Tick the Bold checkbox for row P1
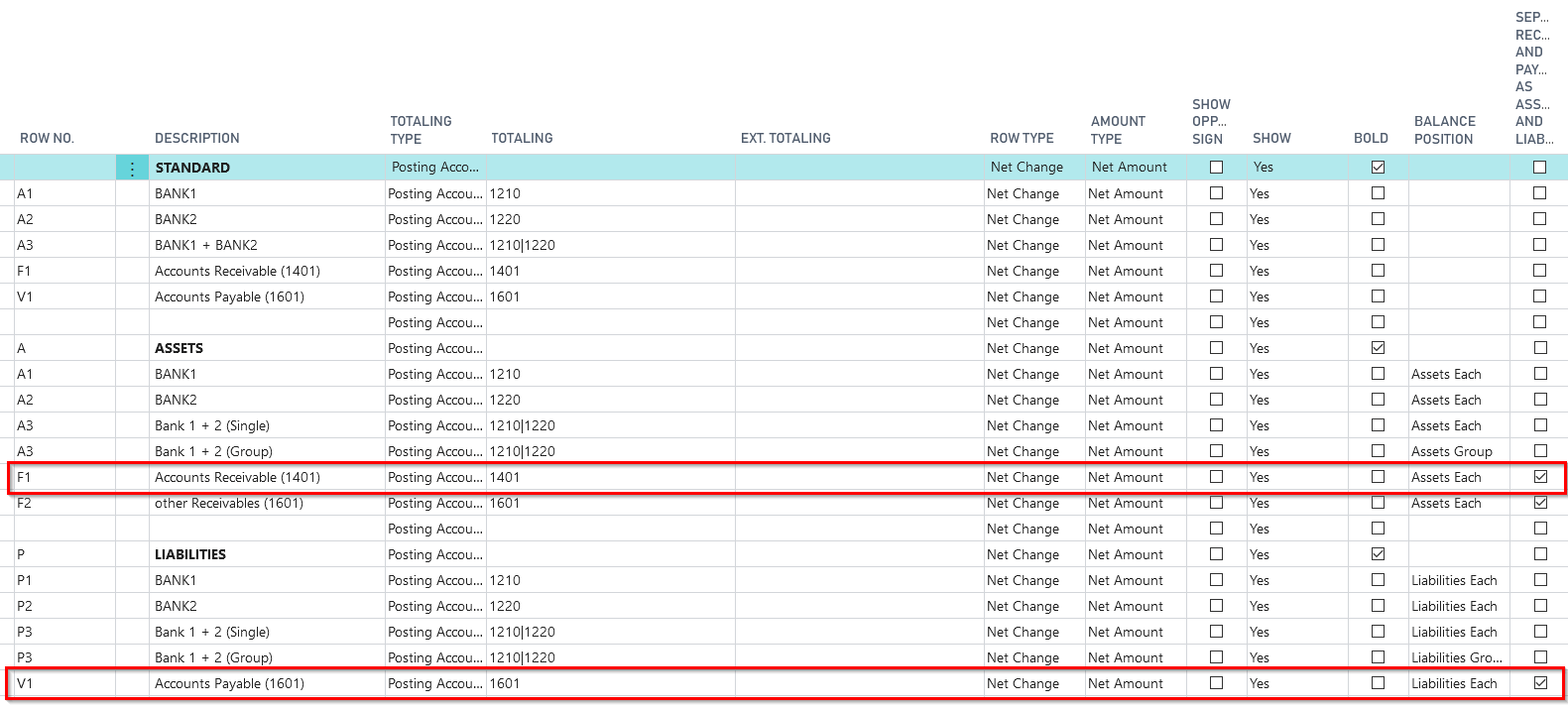1568x710 pixels. [1378, 580]
